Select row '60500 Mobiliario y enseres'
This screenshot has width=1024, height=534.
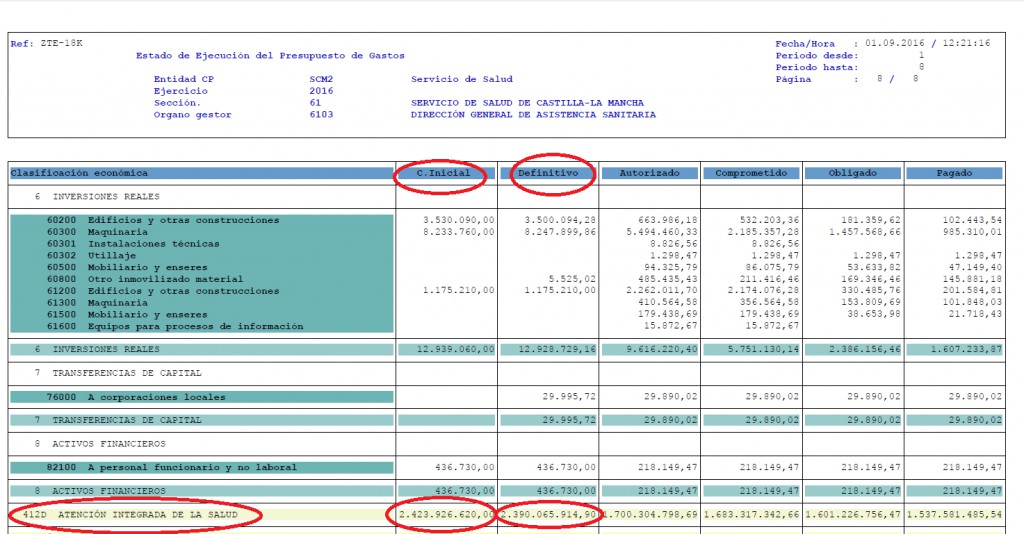[202, 267]
